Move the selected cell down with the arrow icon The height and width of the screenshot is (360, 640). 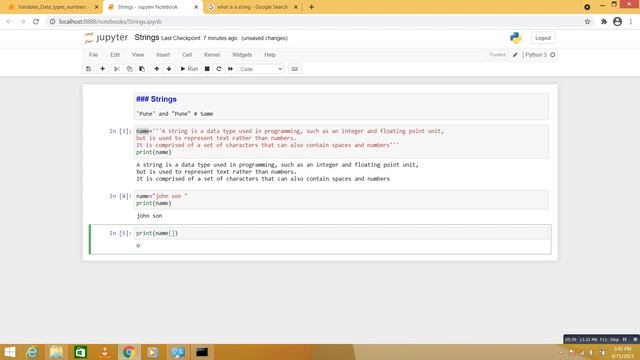[x=169, y=69]
